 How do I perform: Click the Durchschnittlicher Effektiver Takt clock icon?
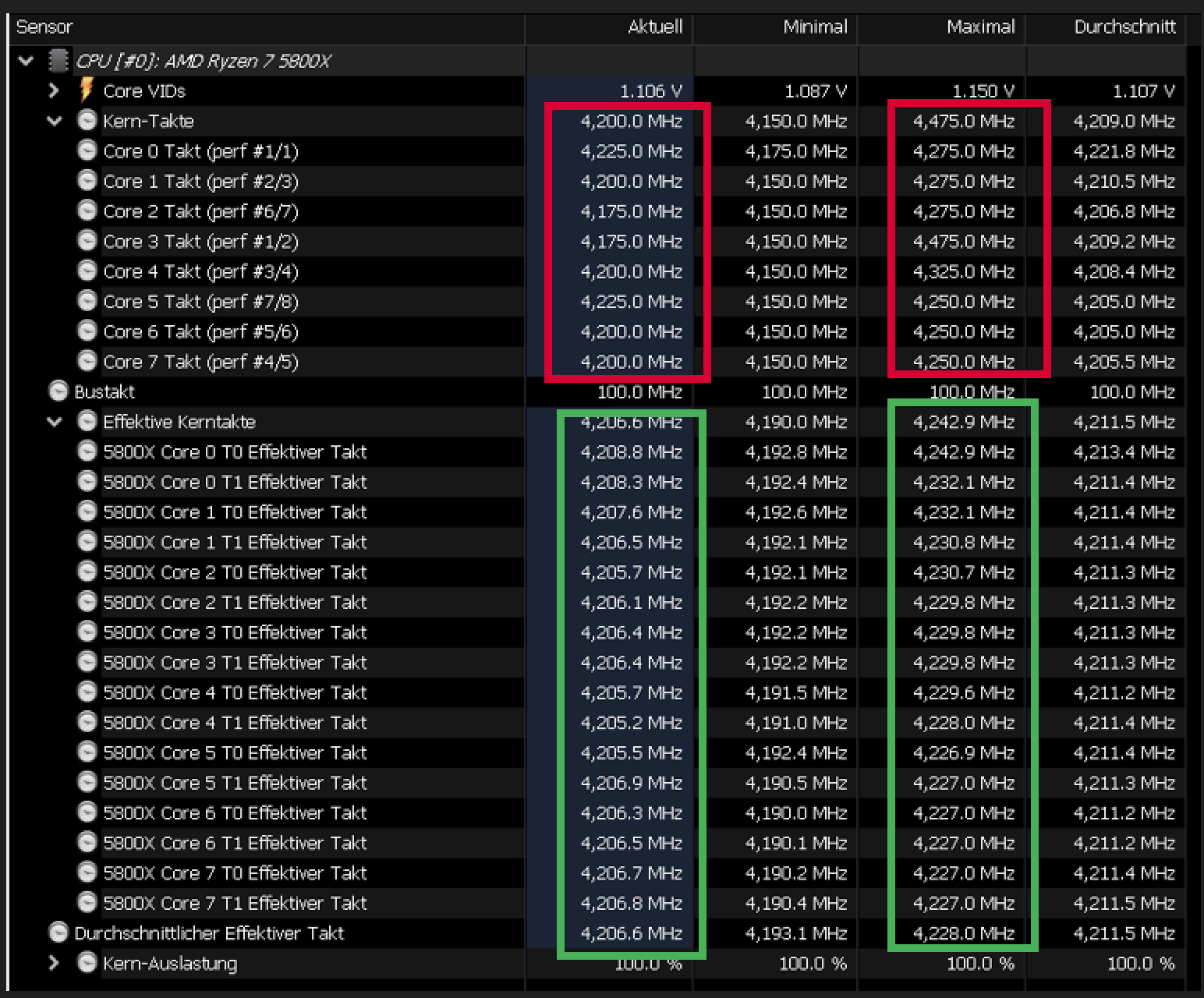click(58, 933)
